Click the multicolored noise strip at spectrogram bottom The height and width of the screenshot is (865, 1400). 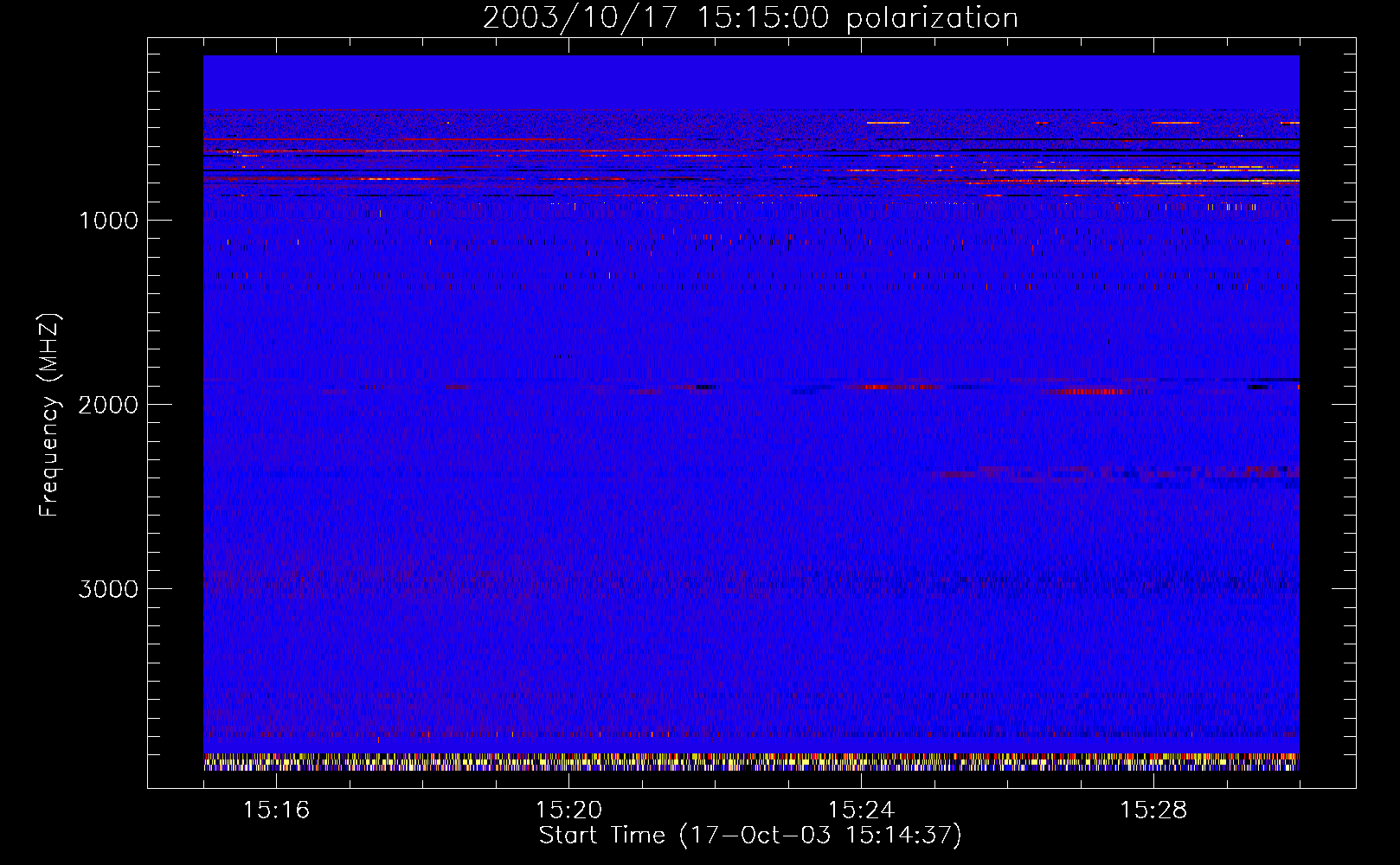(751, 762)
